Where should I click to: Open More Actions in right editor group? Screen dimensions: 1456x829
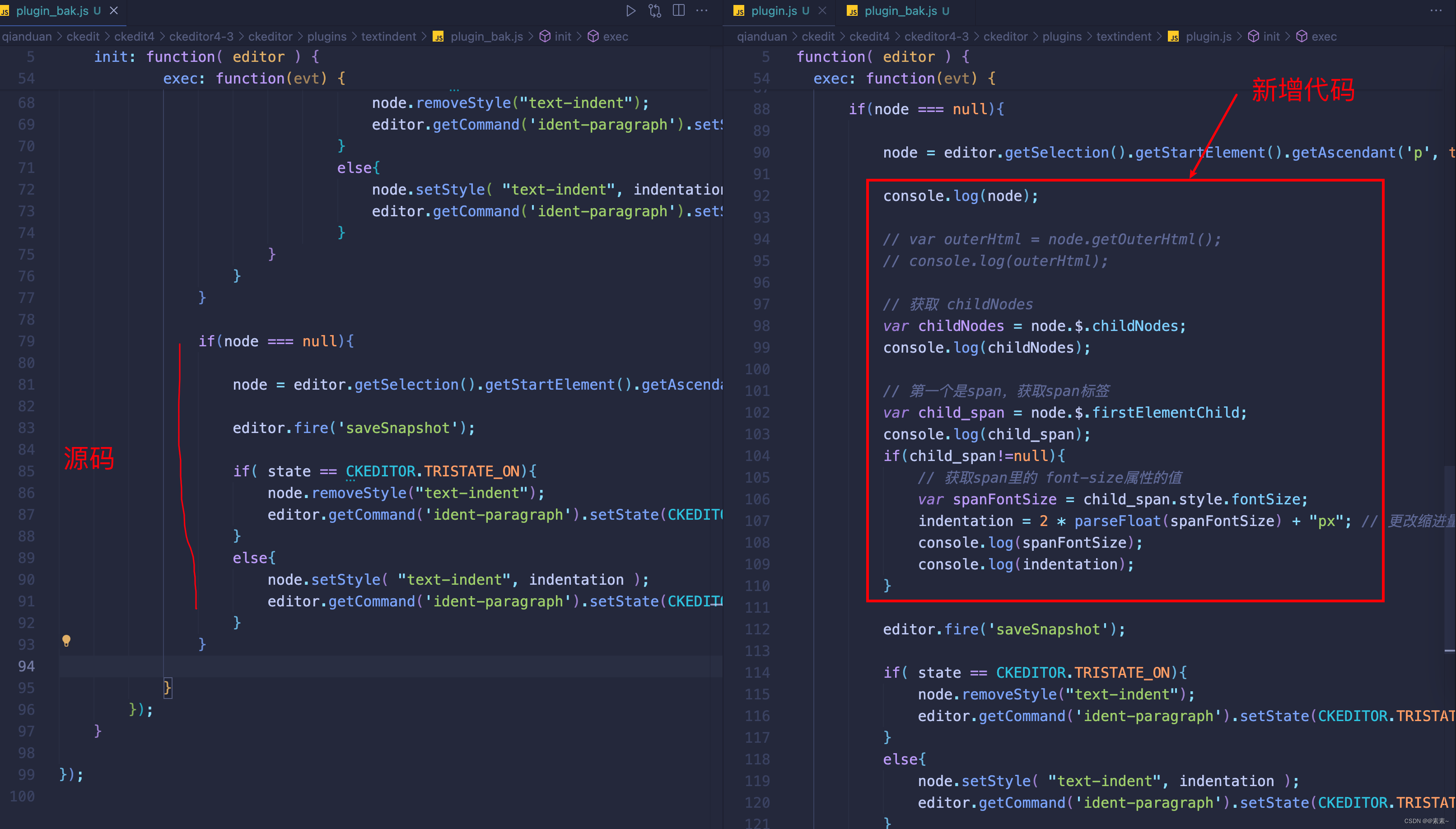pyautogui.click(x=1436, y=10)
